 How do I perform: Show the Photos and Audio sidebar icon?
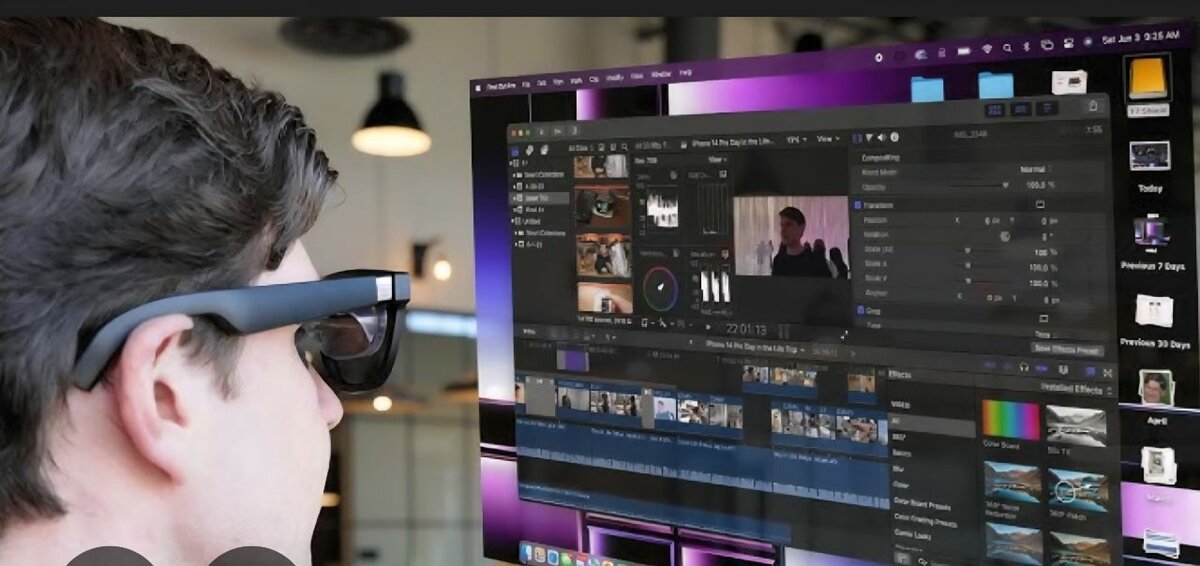[530, 150]
